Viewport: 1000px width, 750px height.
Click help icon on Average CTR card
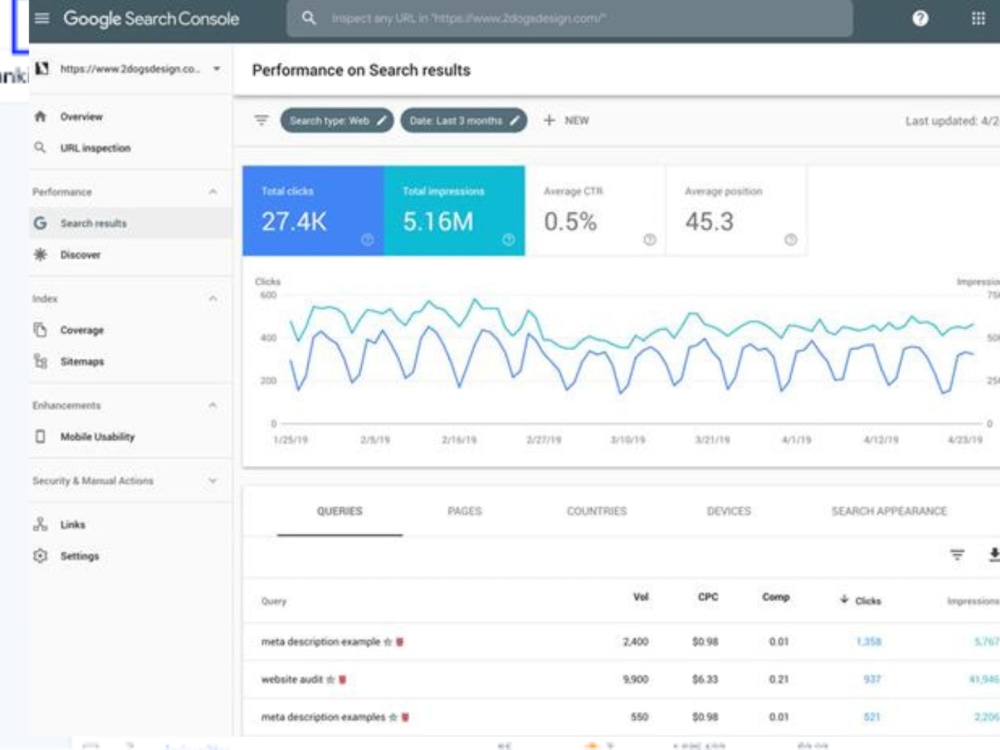click(x=649, y=240)
